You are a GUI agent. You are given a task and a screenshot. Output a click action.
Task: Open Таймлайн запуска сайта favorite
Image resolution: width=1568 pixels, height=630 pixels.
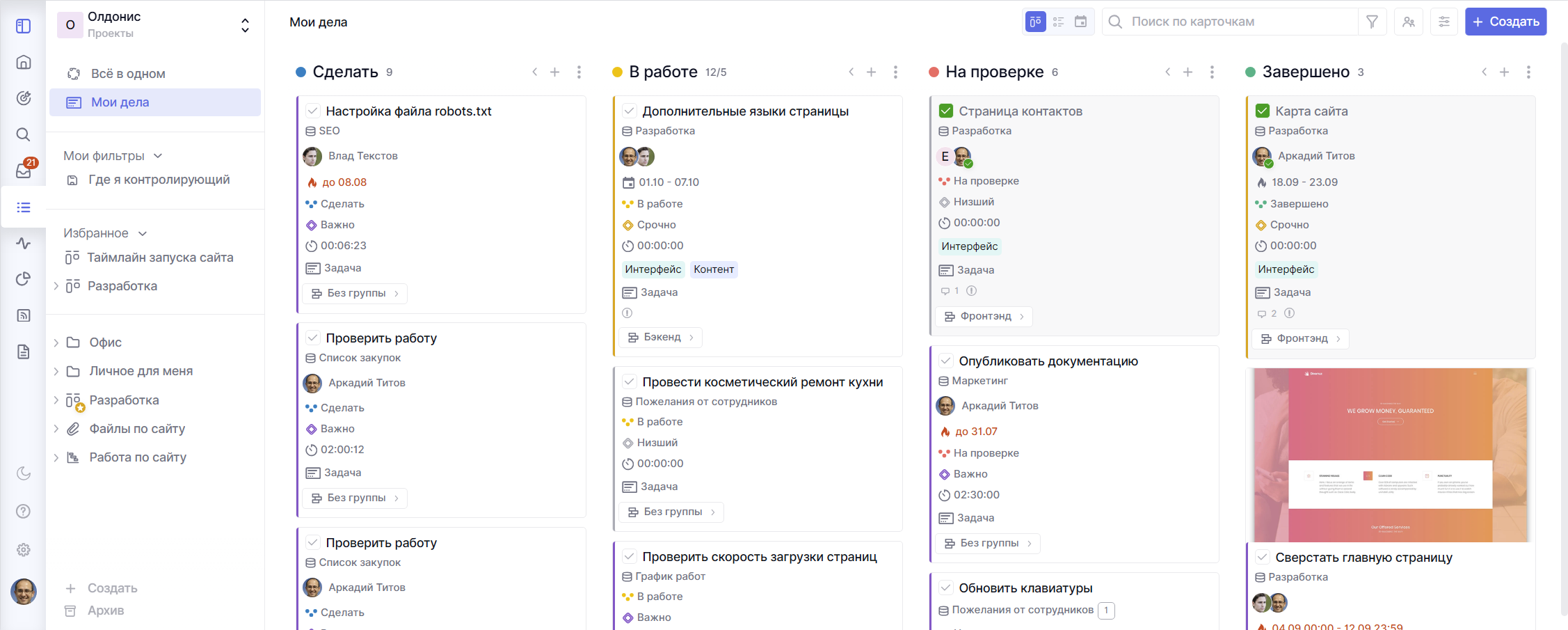pyautogui.click(x=160, y=258)
